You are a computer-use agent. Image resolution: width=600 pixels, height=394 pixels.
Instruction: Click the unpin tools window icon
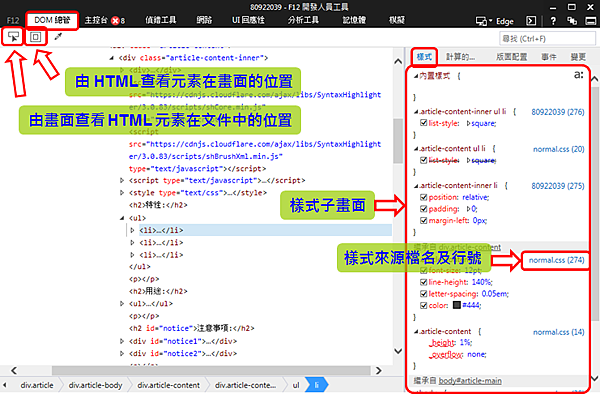(x=572, y=21)
